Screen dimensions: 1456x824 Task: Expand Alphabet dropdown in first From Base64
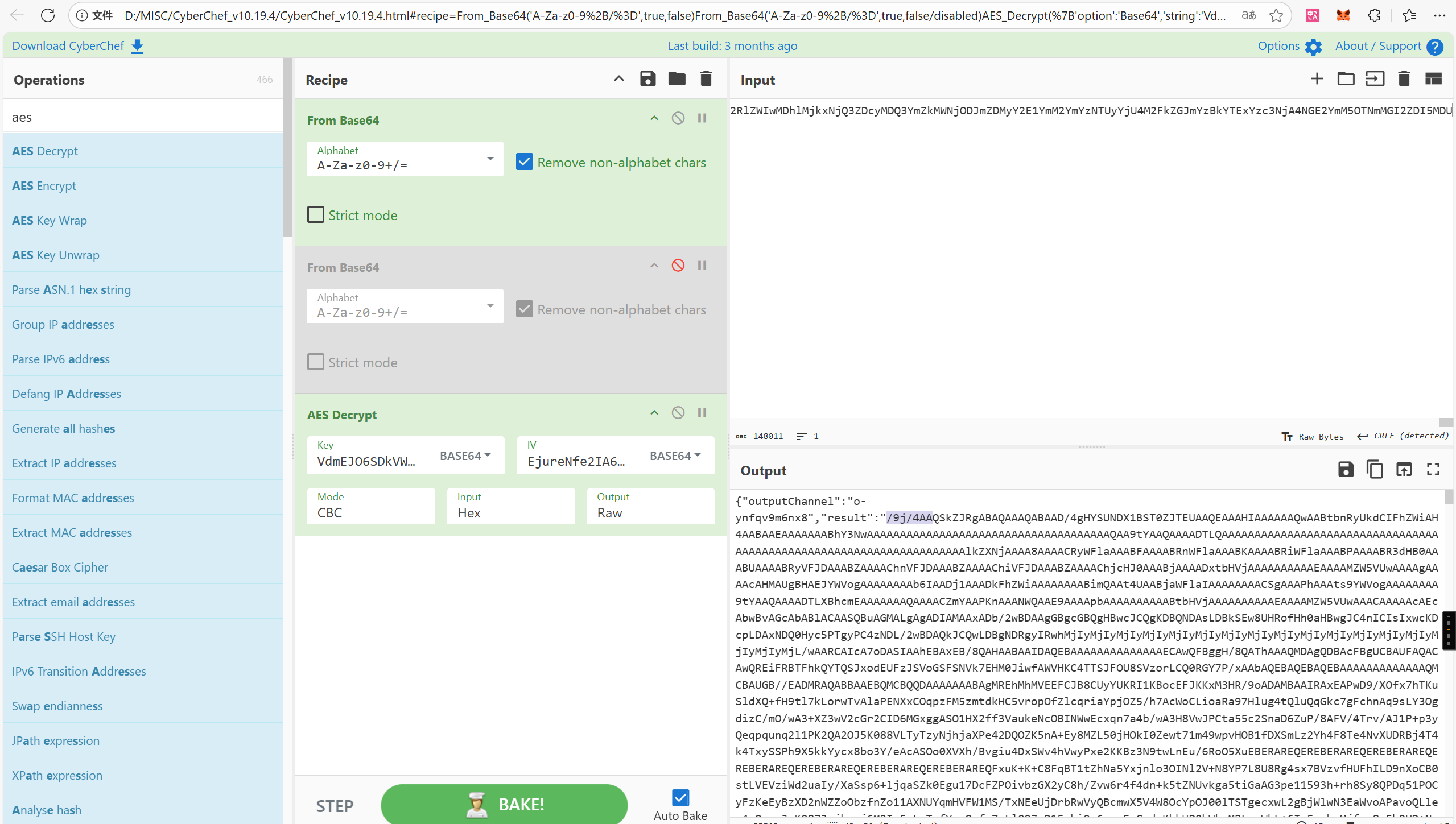pyautogui.click(x=490, y=159)
